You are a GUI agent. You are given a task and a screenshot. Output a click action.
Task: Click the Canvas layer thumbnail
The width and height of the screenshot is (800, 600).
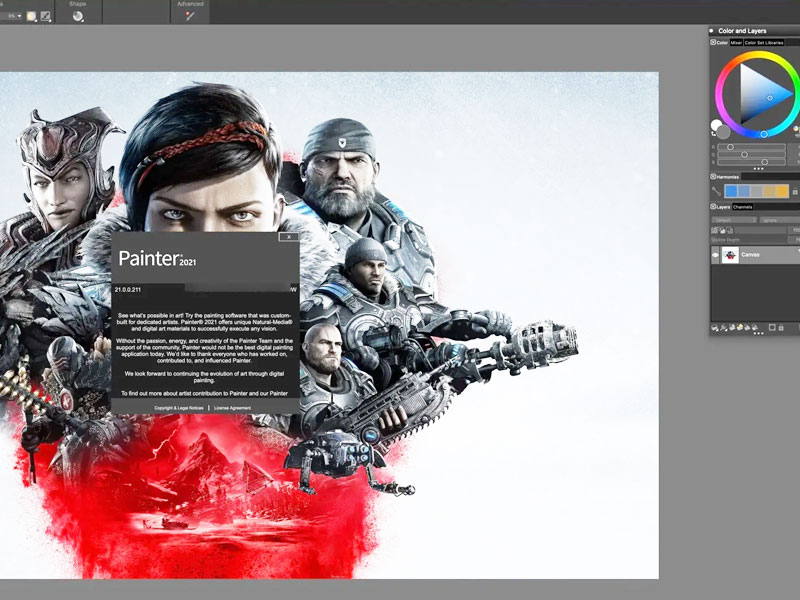point(730,255)
